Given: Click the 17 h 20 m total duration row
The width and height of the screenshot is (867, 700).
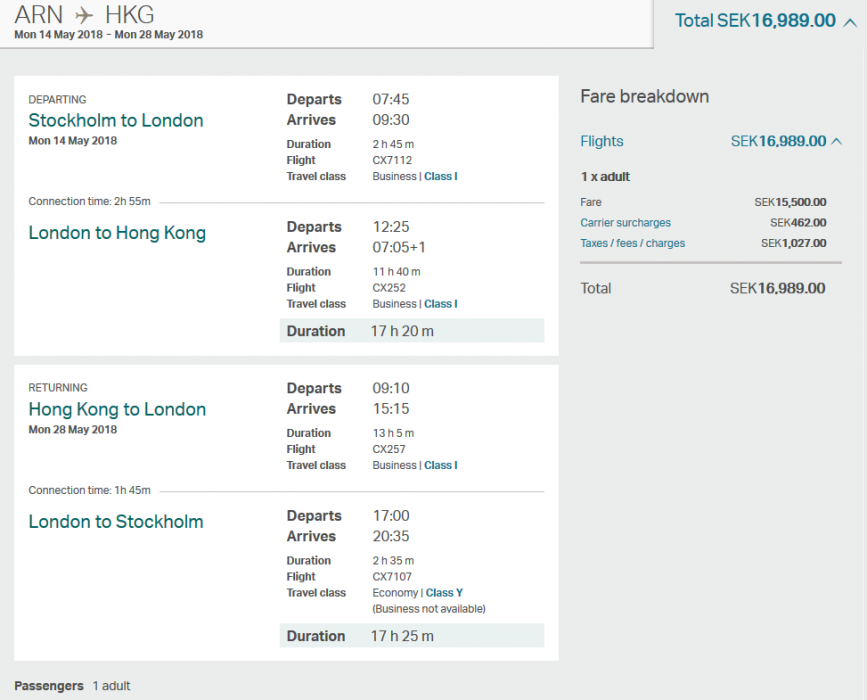Looking at the screenshot, I should (x=411, y=331).
